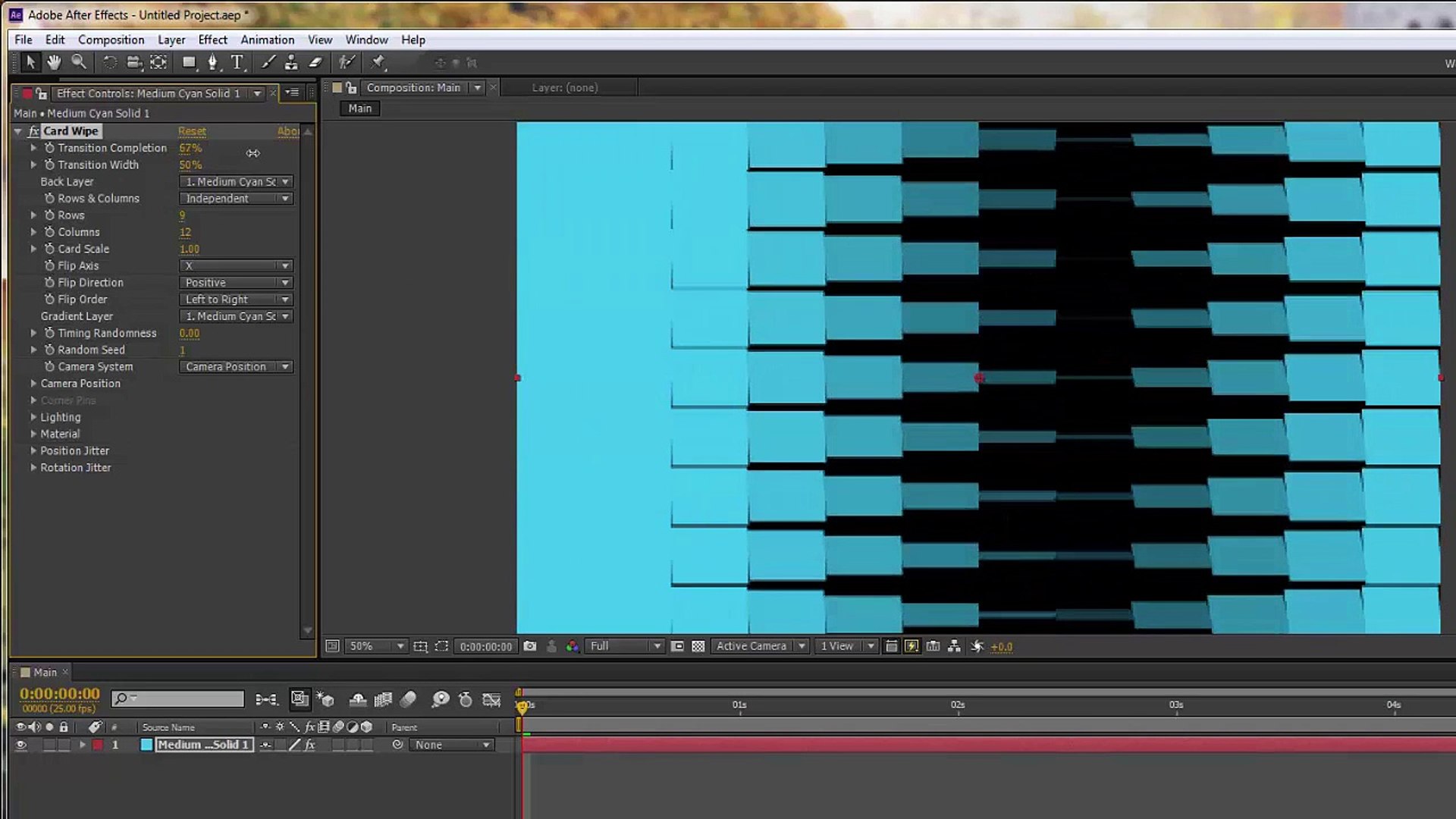Select the Eraser tool
The height and width of the screenshot is (819, 1456).
click(x=315, y=62)
